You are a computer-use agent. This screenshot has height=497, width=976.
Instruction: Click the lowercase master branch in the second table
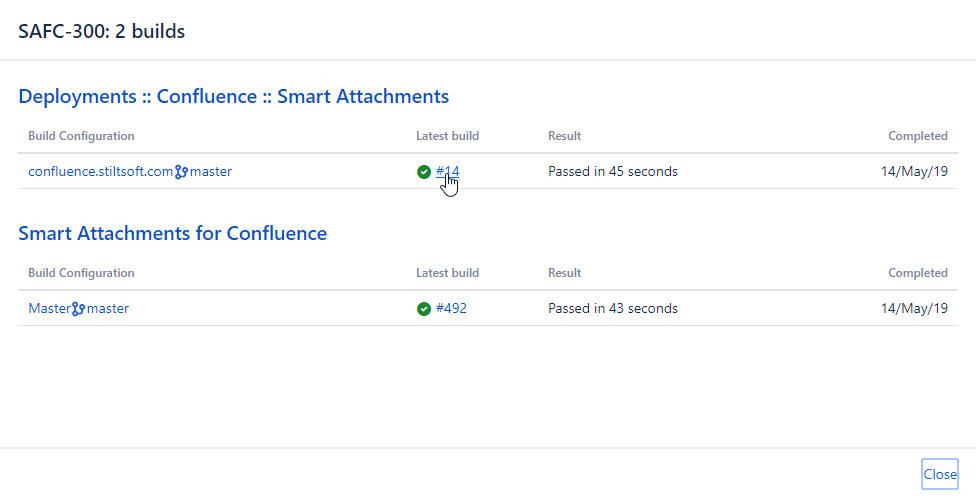click(108, 309)
